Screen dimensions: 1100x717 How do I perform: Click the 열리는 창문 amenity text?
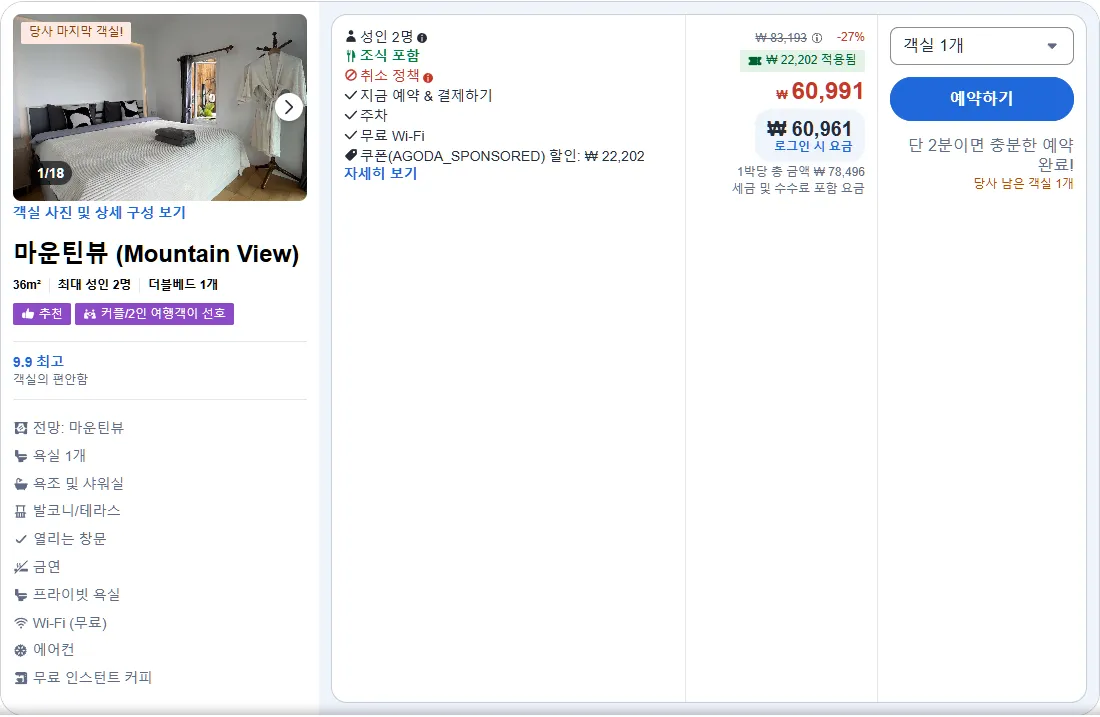tap(69, 539)
